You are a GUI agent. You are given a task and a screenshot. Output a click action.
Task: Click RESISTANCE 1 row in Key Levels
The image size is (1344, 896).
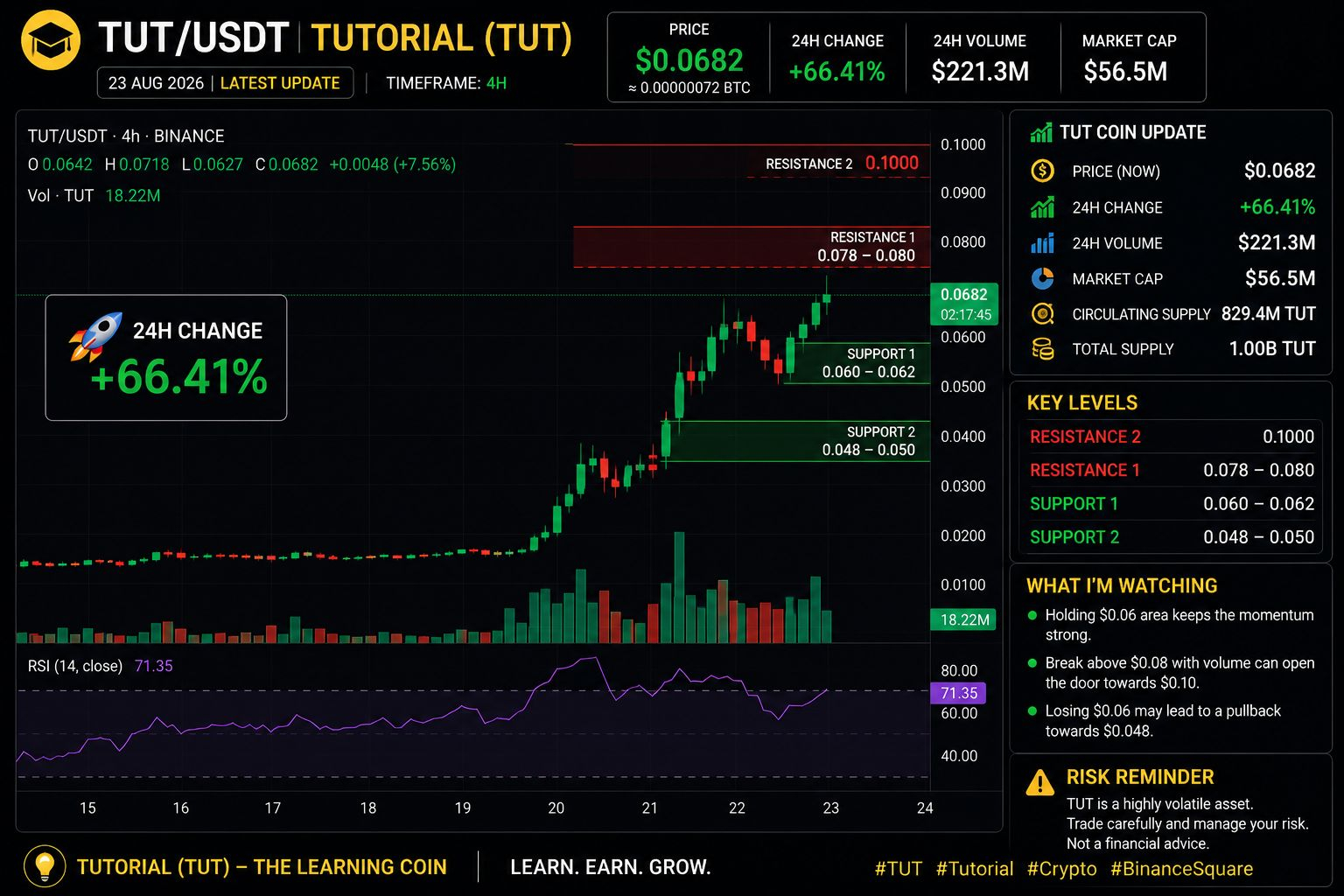[1172, 470]
